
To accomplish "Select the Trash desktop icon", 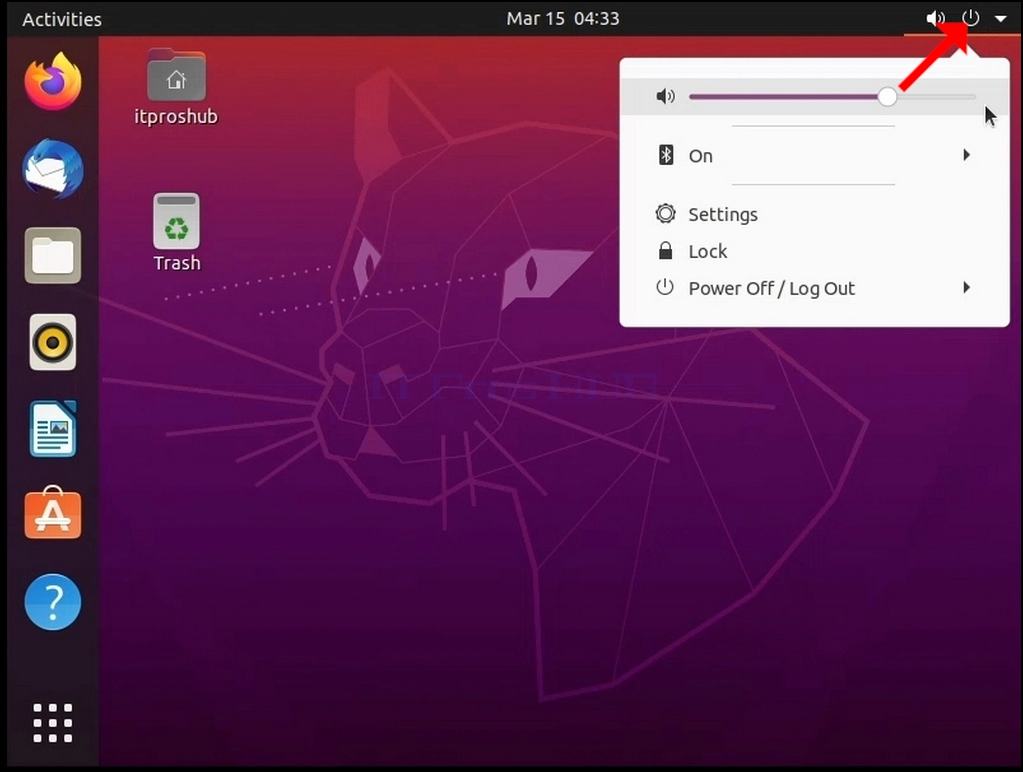I will pos(176,221).
